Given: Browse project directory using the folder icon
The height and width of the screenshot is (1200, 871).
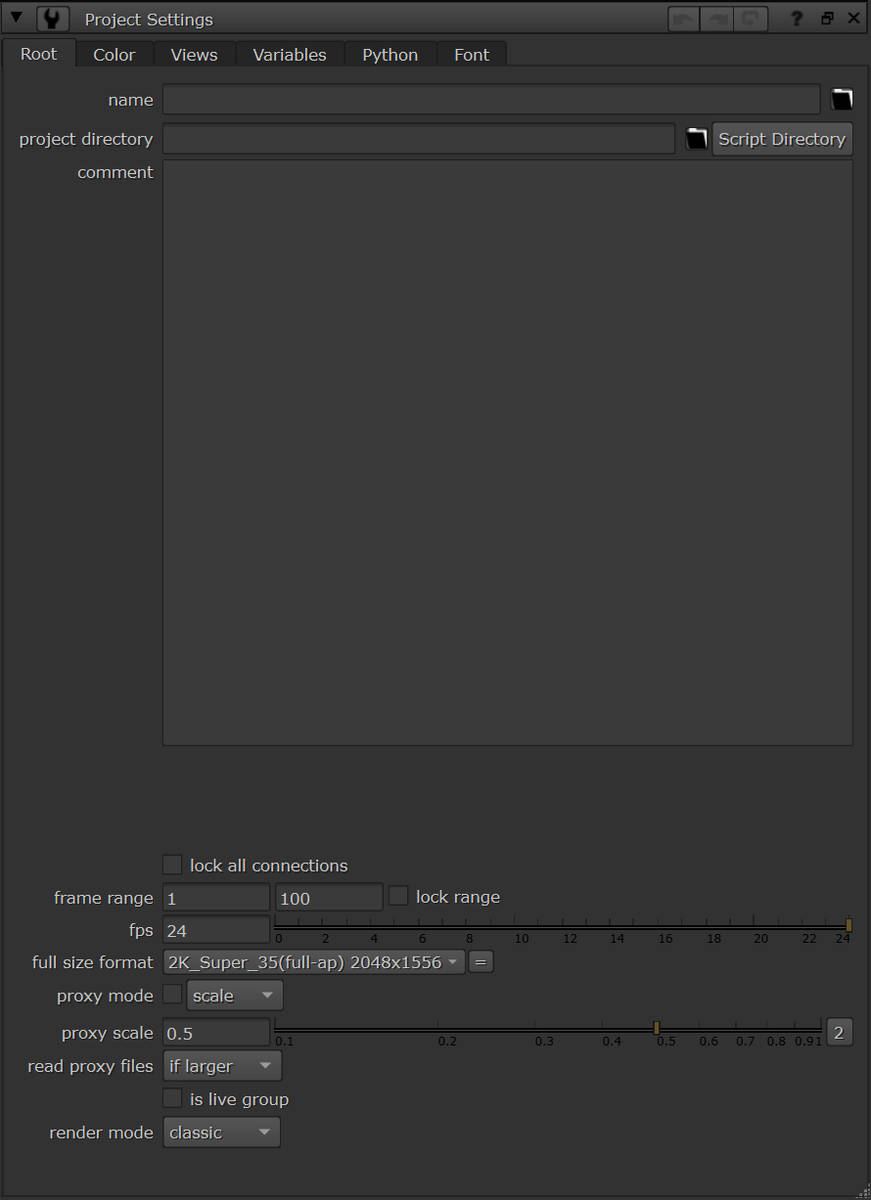Looking at the screenshot, I should pos(696,138).
